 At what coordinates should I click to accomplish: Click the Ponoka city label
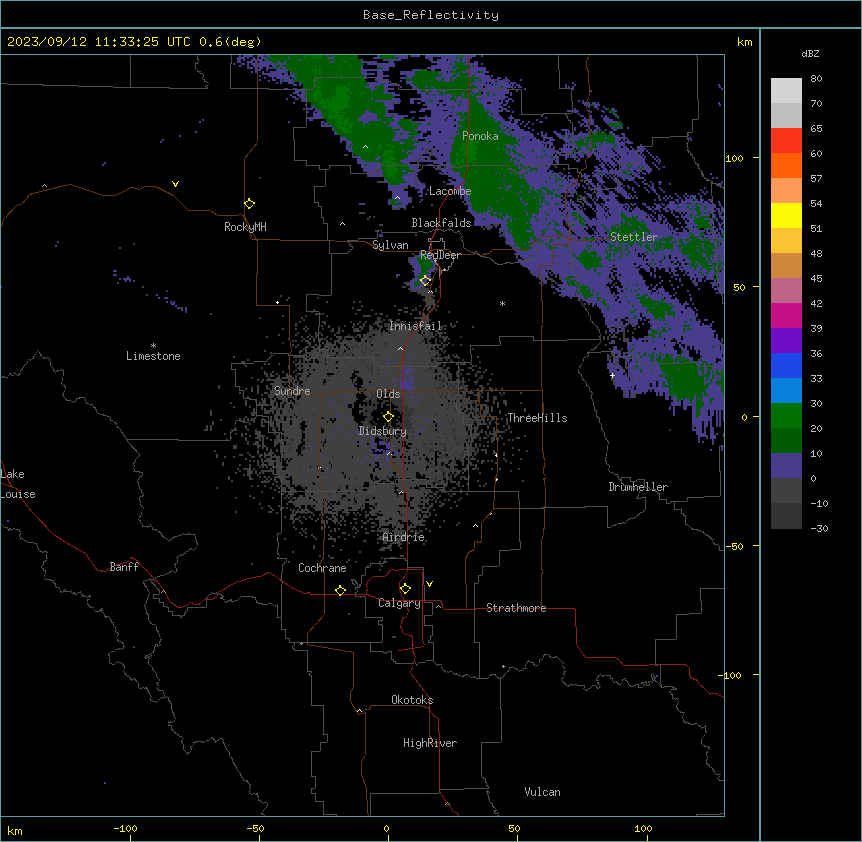tap(480, 136)
